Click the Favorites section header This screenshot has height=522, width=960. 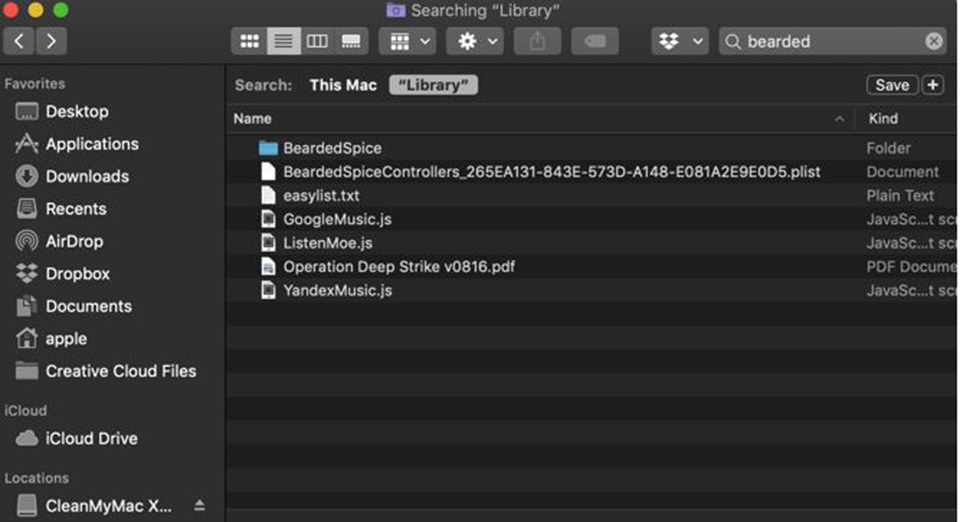coord(34,84)
